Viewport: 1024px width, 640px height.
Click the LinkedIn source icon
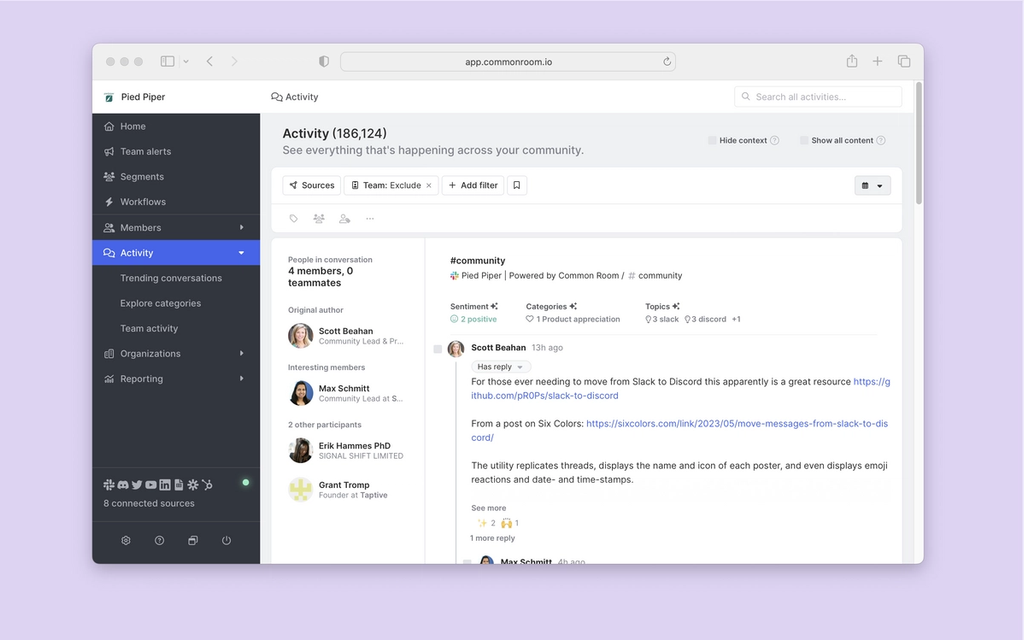click(x=164, y=484)
